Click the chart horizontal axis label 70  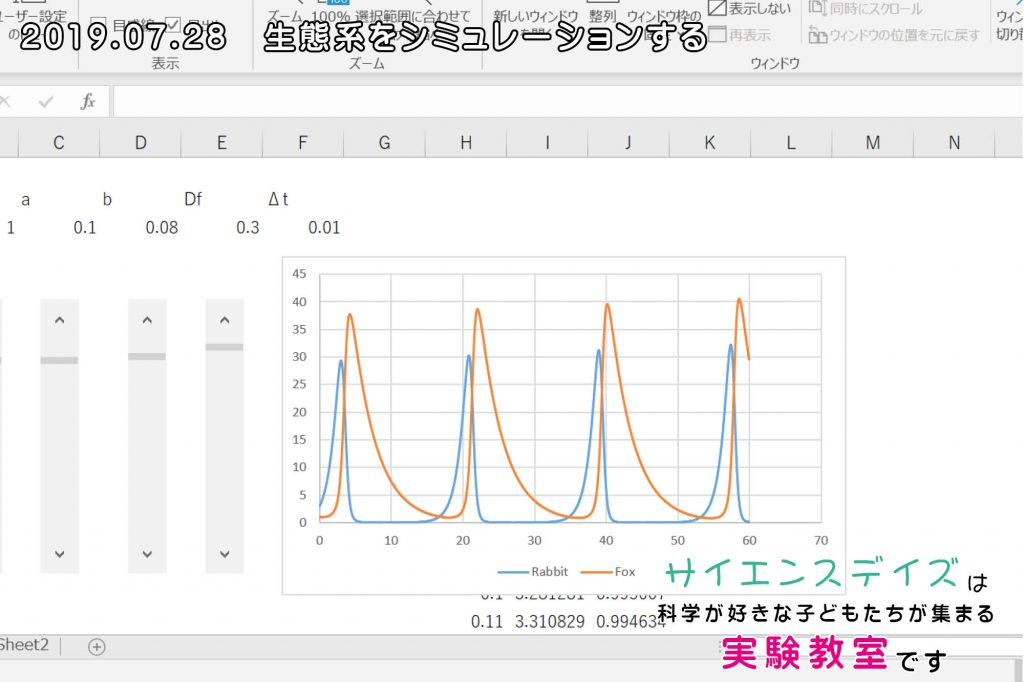(x=821, y=540)
